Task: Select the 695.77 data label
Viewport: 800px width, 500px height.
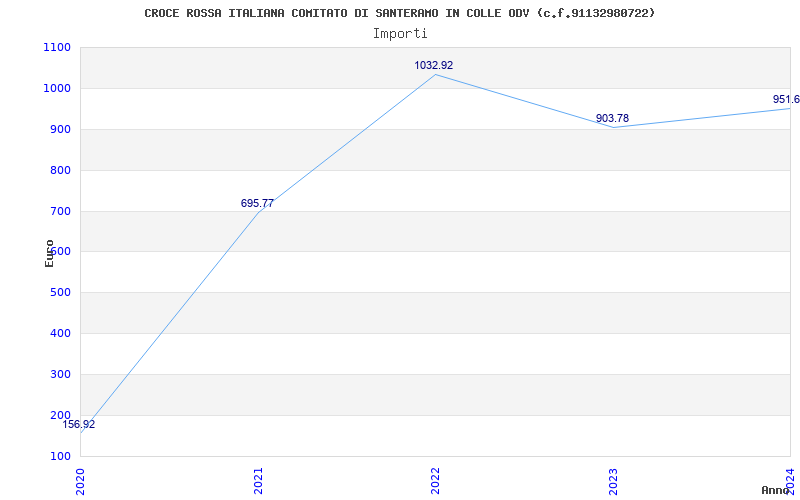Action: point(257,203)
